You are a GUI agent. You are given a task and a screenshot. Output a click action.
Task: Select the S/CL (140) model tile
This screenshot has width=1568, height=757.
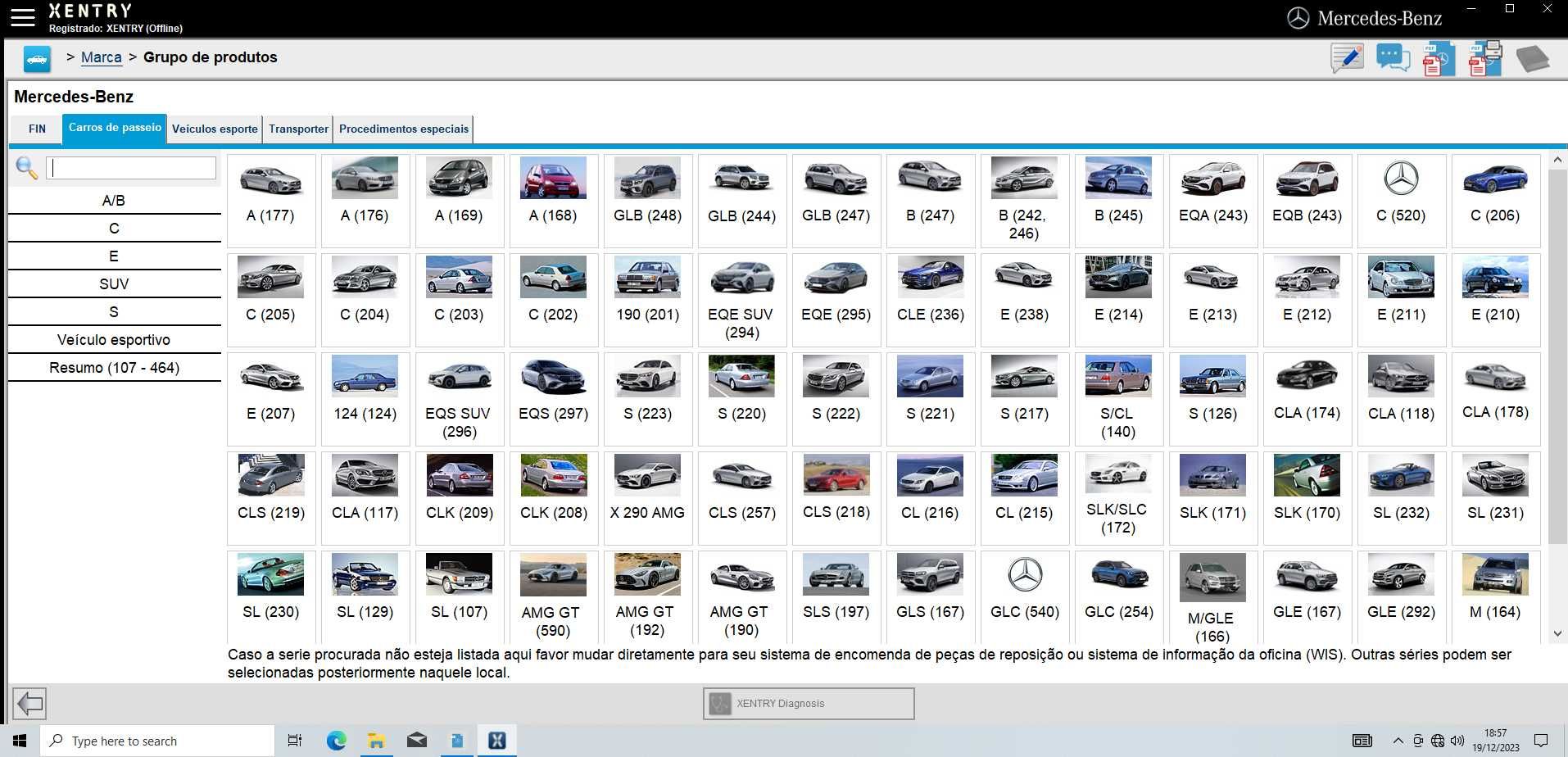[1118, 399]
